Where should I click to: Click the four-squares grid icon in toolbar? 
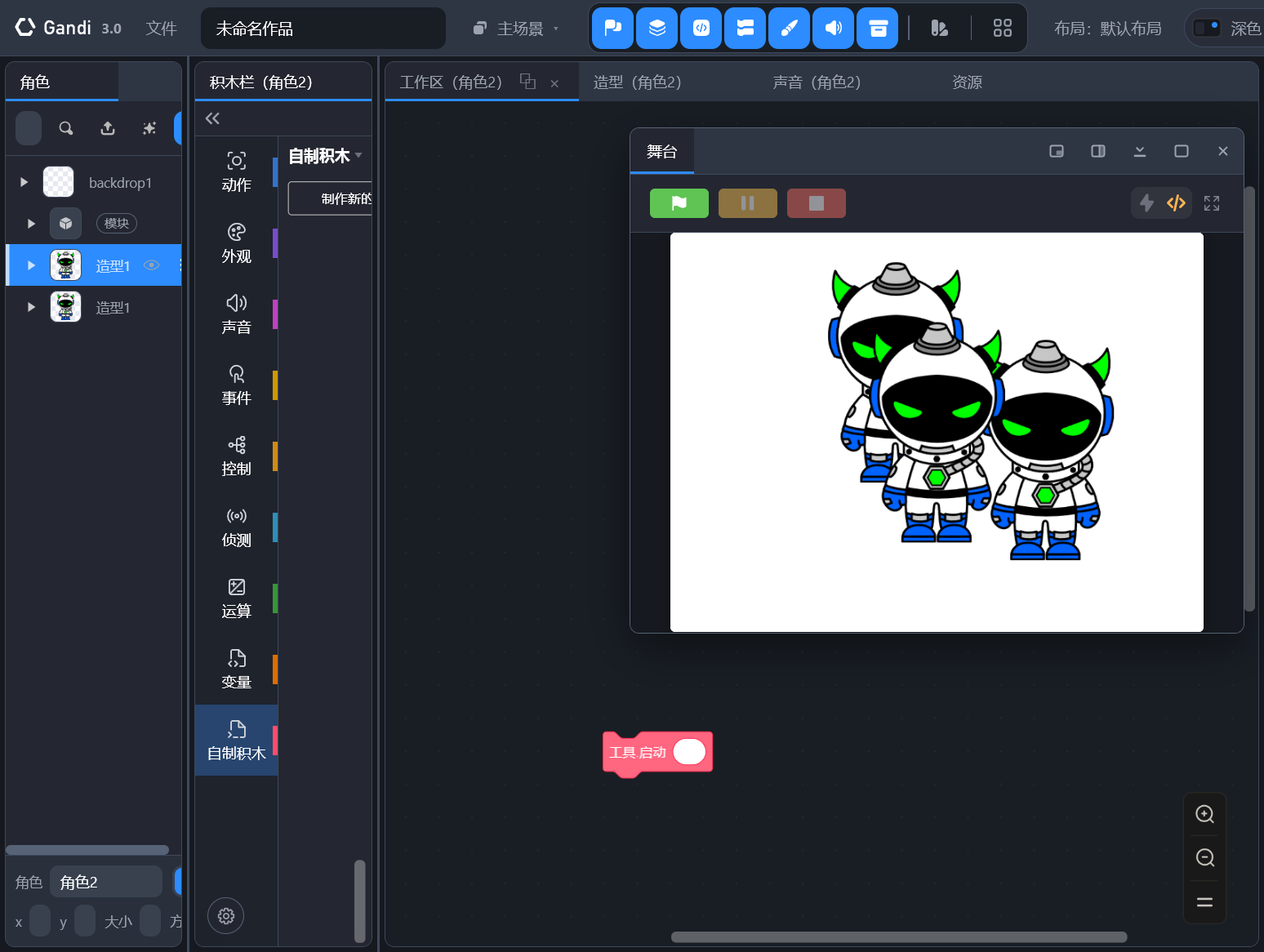click(1003, 29)
